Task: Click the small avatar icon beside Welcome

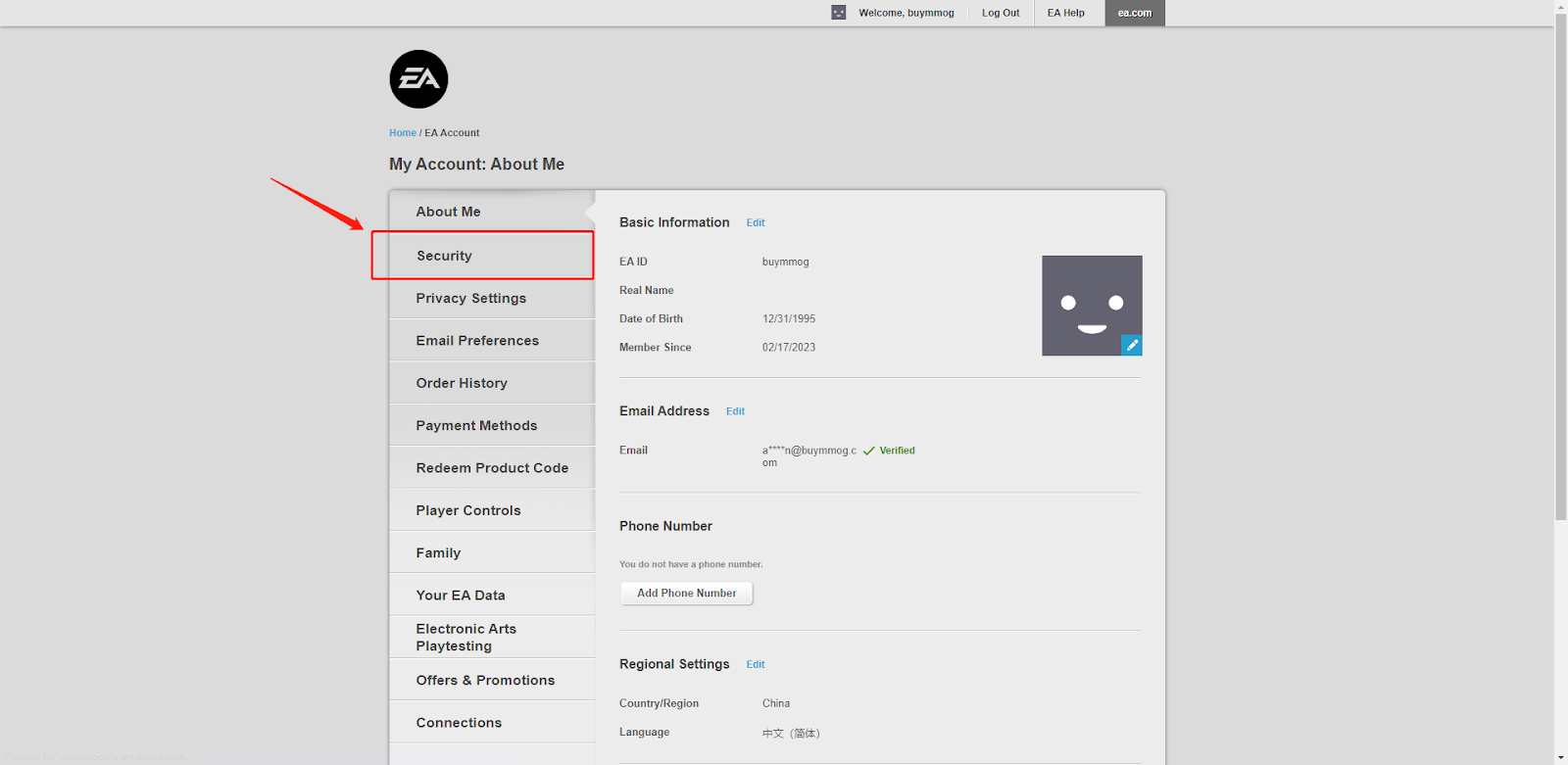Action: (x=838, y=13)
